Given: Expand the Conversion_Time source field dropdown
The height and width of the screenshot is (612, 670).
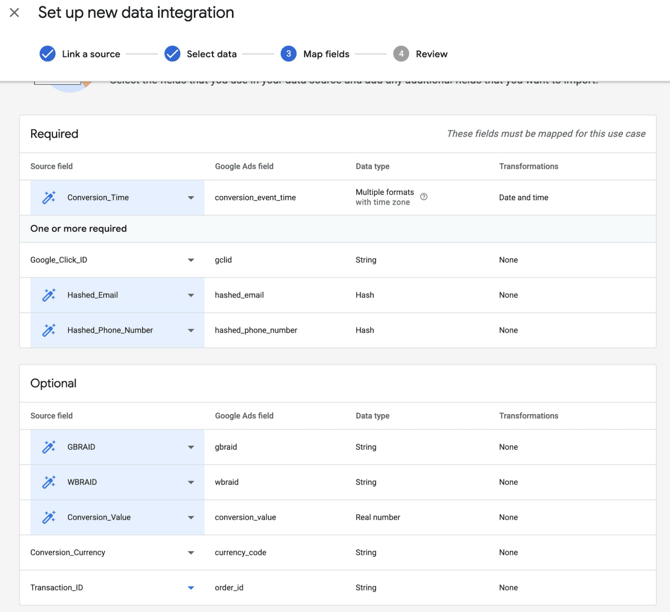Looking at the screenshot, I should pos(191,198).
